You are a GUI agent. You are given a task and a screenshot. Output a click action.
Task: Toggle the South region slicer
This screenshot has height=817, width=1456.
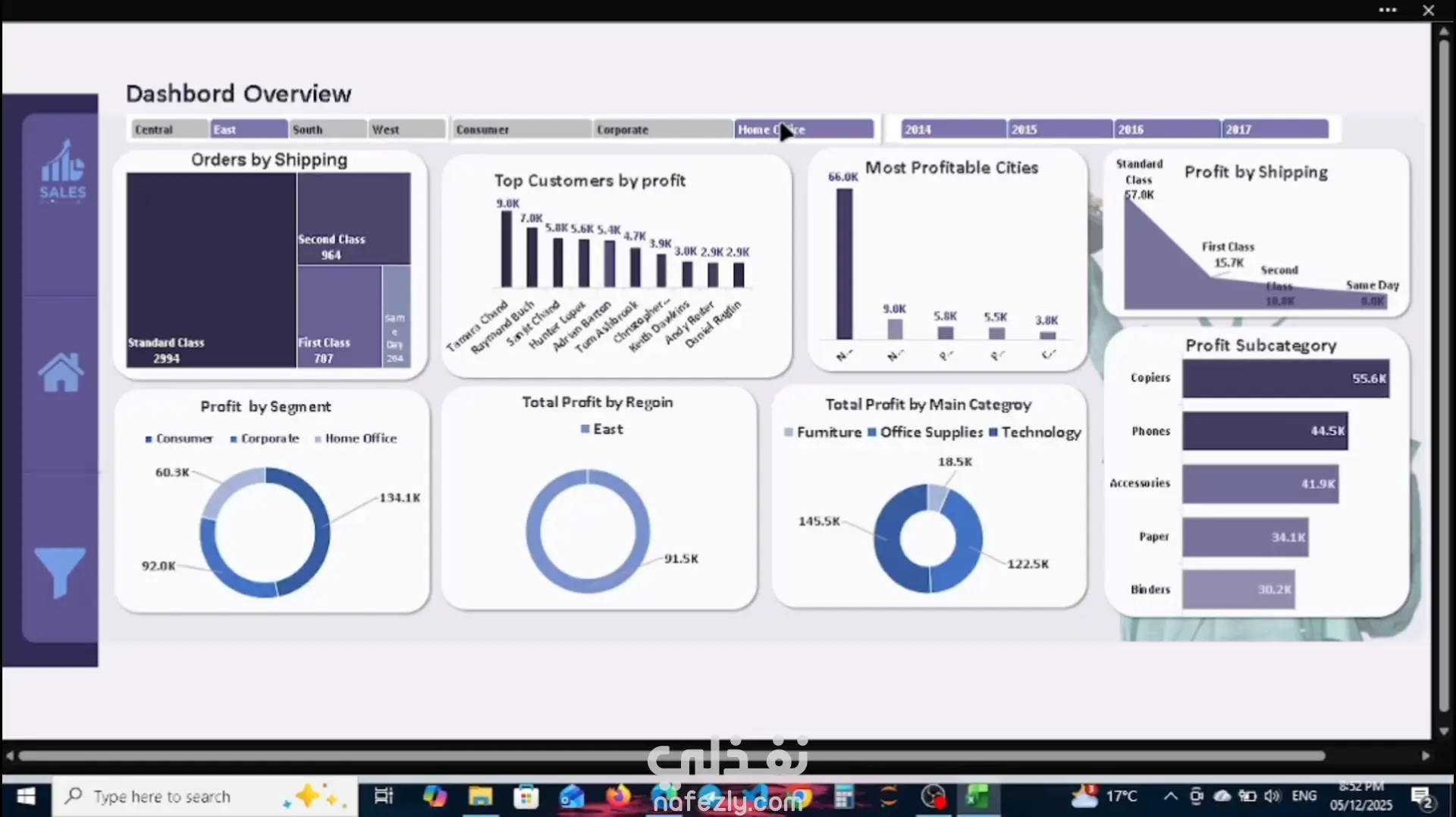coord(328,130)
